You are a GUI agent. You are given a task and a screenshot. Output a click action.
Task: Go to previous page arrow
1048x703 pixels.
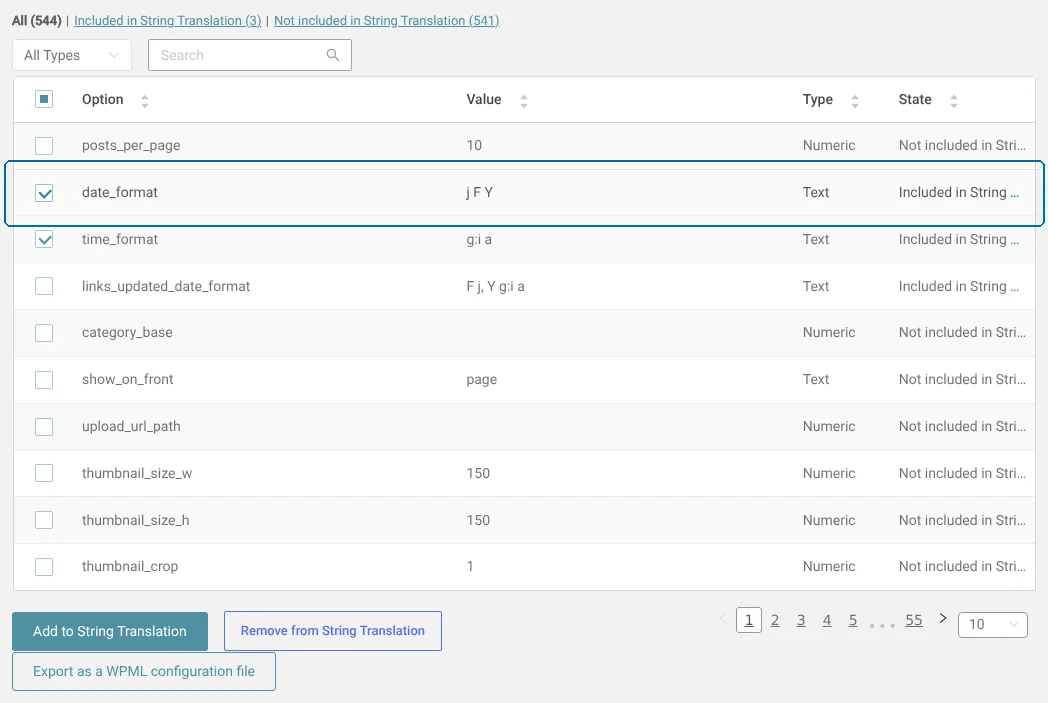click(x=723, y=618)
